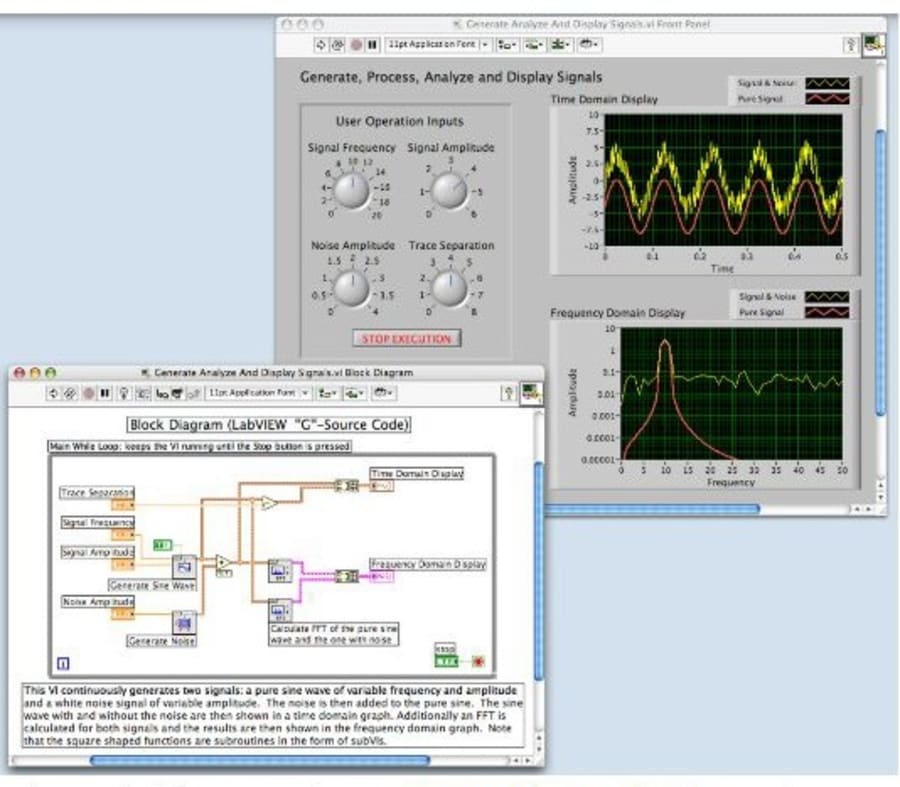Click the Time Domain Display graph plot area
The image size is (900, 787).
coord(723,180)
